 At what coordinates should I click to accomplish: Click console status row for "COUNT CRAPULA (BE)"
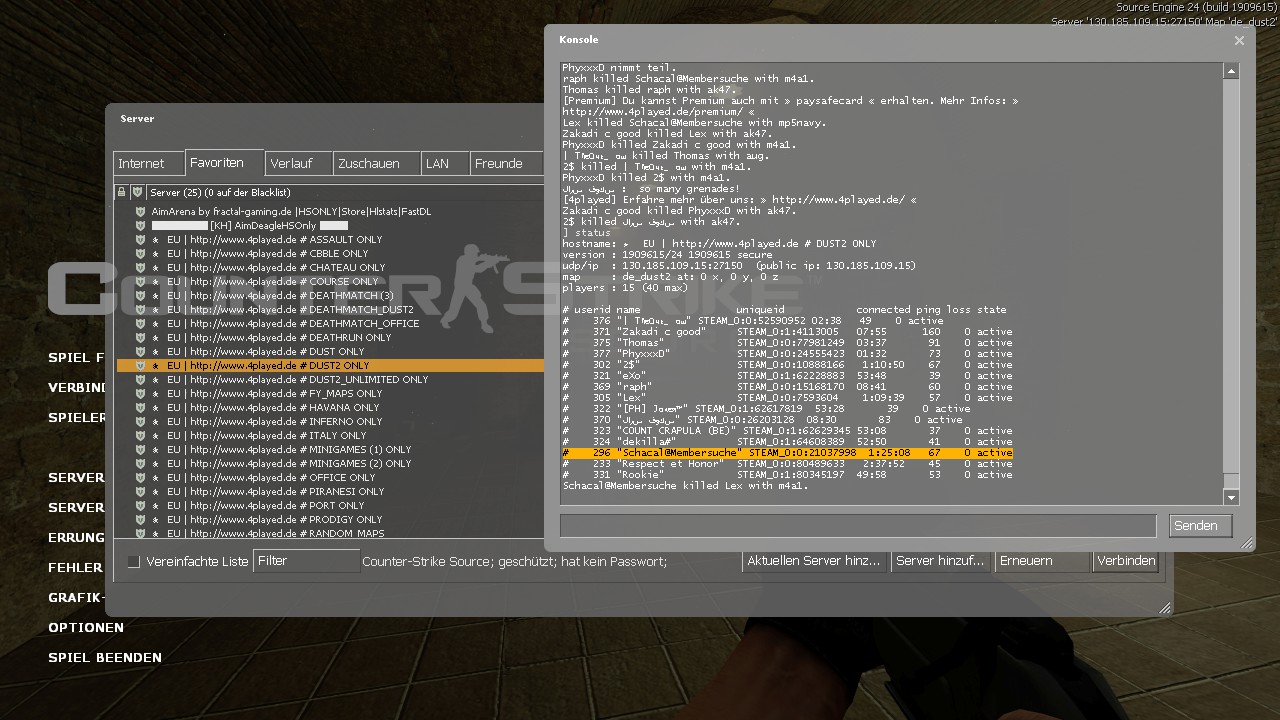coord(787,431)
